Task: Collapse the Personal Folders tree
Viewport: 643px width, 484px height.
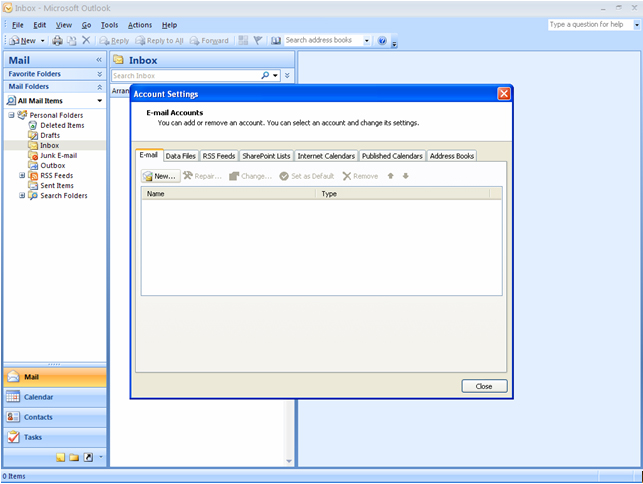Action: tap(11, 116)
